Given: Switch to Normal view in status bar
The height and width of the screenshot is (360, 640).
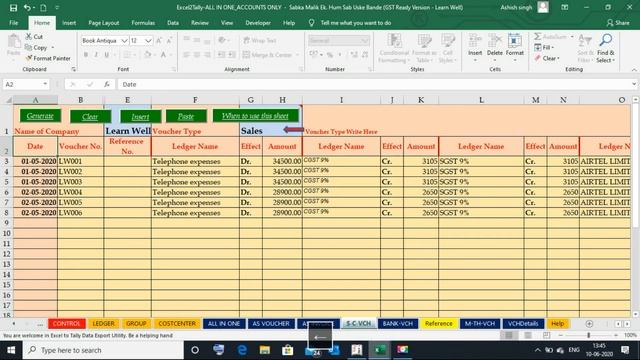Looking at the screenshot, I should (x=509, y=335).
